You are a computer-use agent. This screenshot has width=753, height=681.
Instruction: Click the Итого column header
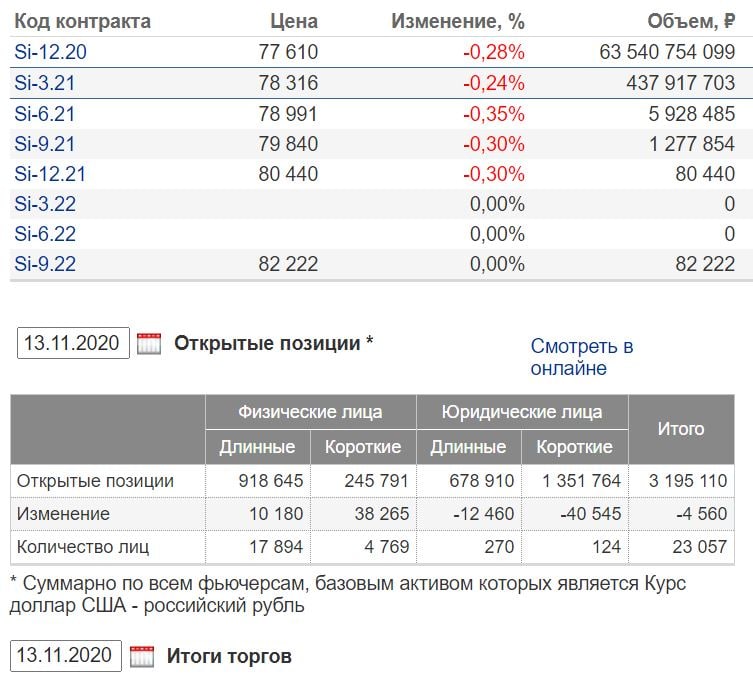680,429
